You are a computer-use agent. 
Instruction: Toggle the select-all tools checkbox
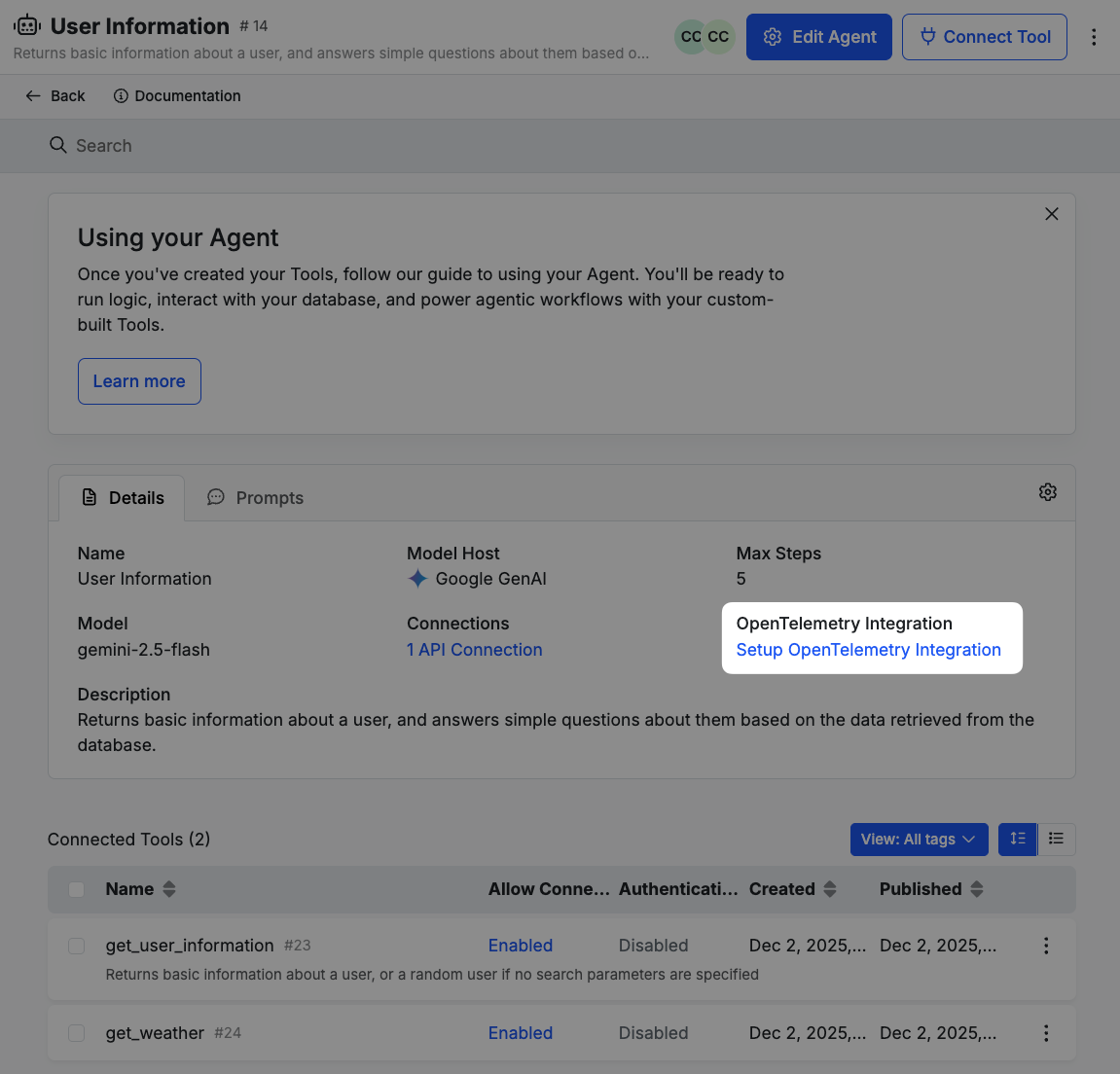tap(77, 889)
